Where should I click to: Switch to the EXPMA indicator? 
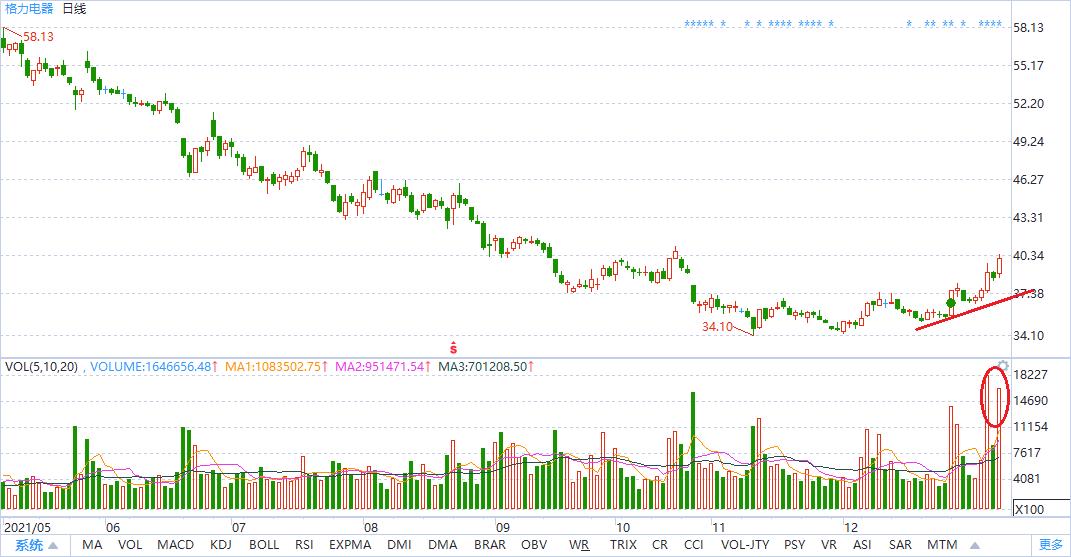tap(350, 545)
